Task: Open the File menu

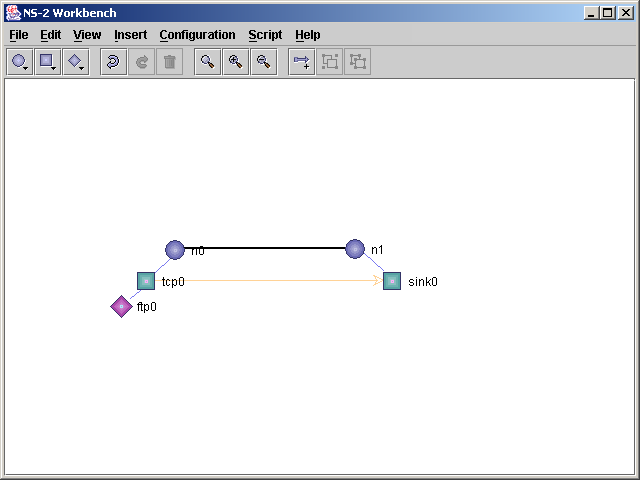Action: tap(19, 35)
